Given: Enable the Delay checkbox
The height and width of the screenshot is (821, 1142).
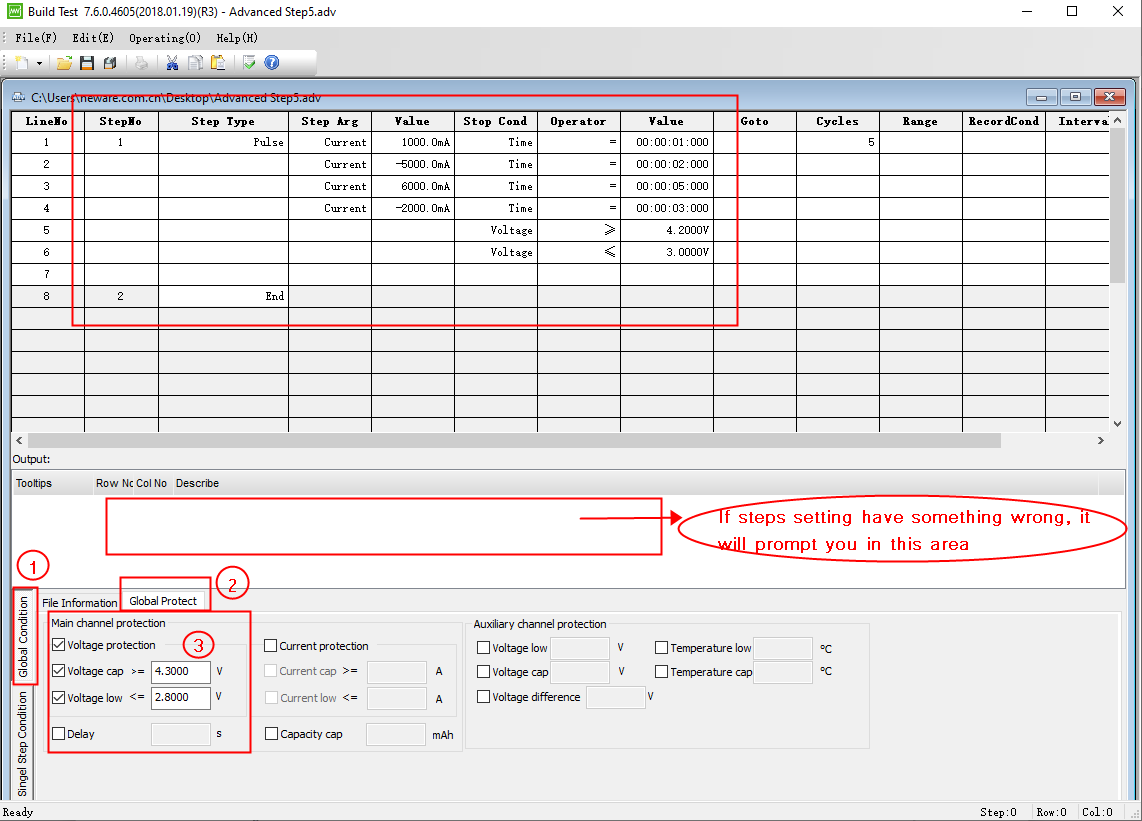Looking at the screenshot, I should click(59, 734).
